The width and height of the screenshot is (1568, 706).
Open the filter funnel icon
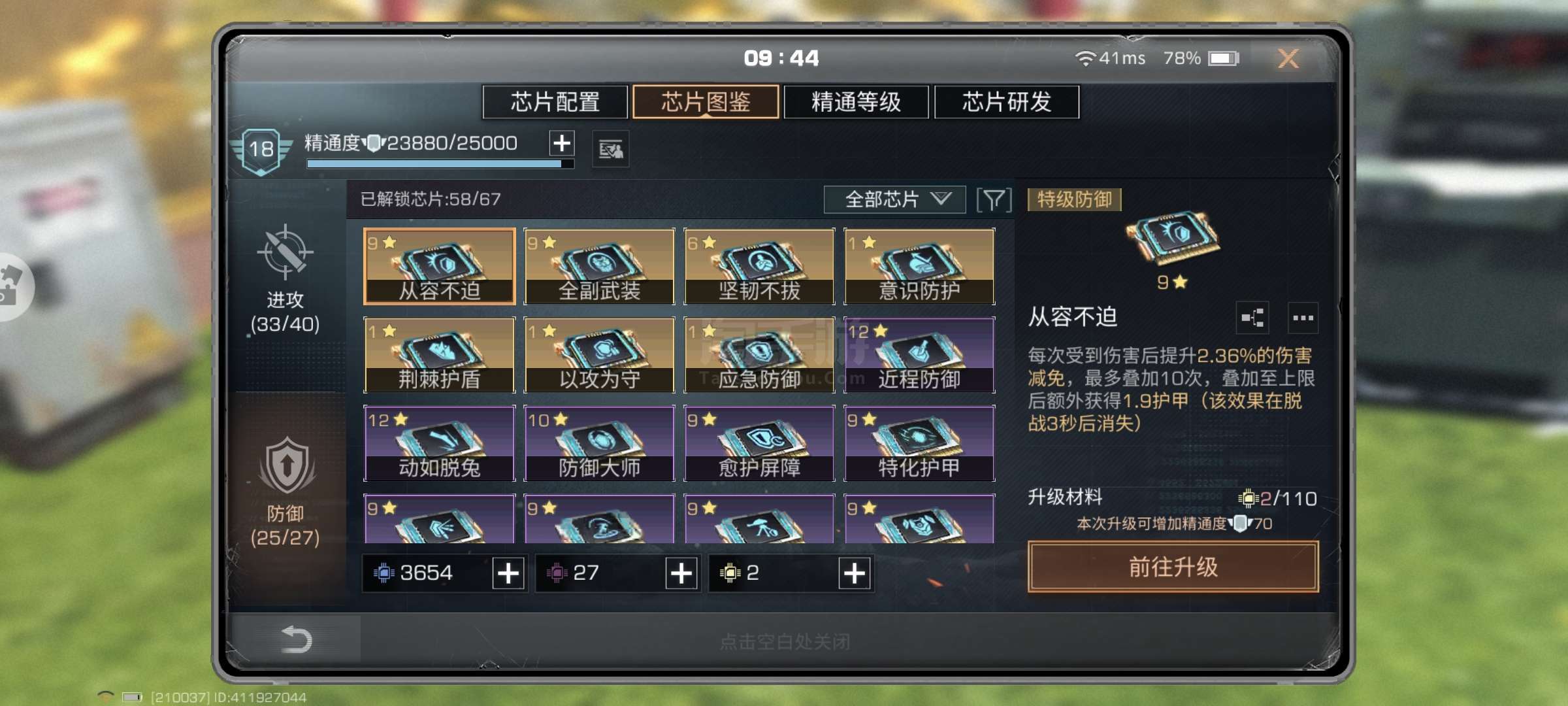[x=994, y=199]
